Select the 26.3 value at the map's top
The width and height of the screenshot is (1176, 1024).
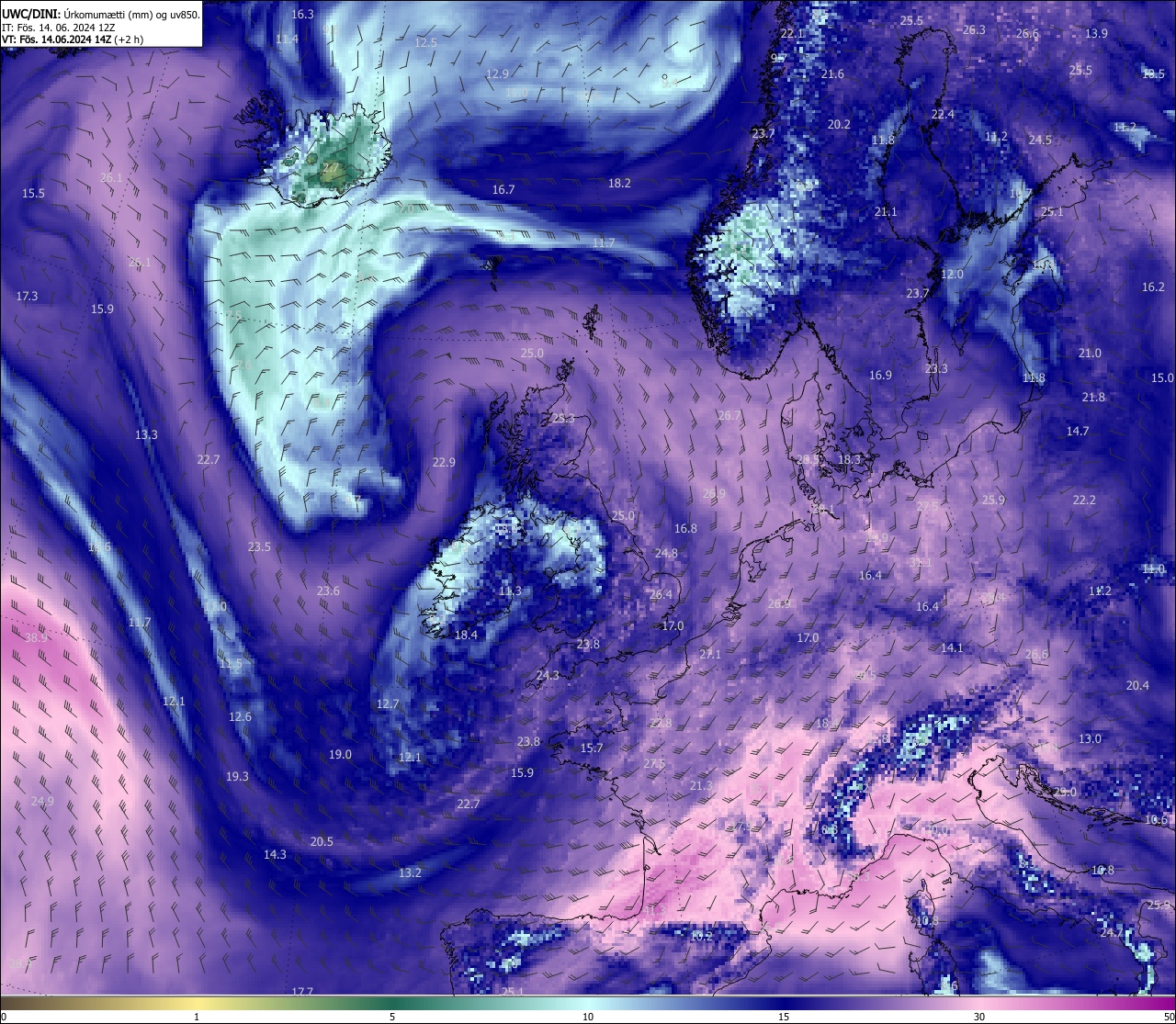pos(974,30)
